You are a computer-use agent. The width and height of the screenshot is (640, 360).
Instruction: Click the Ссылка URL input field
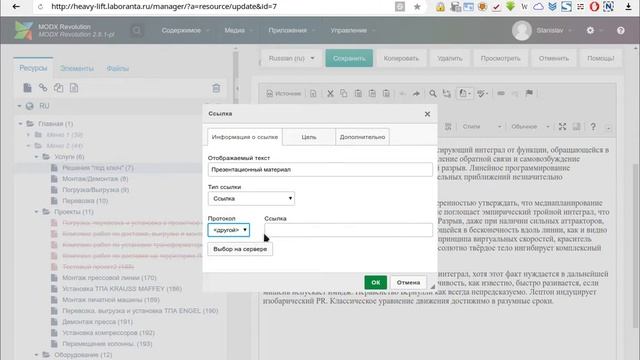pyautogui.click(x=348, y=230)
